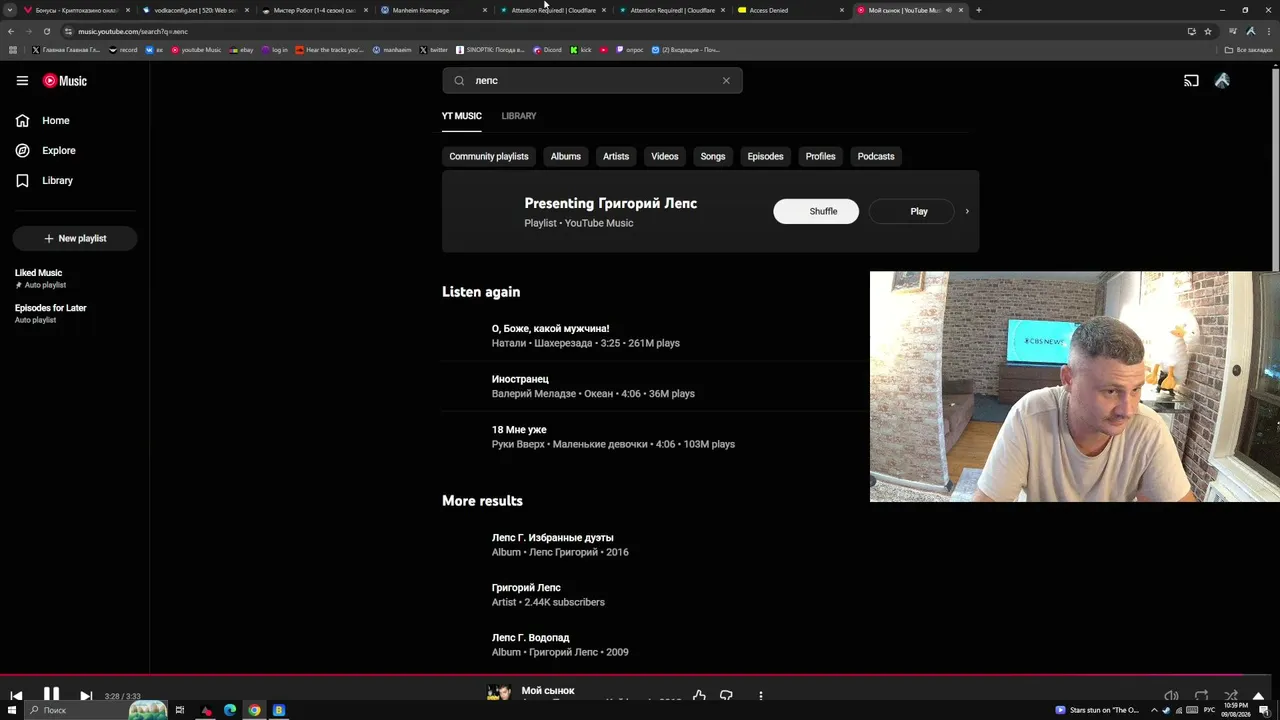Screen dimensions: 1280x720
Task: Pause the playing song
Action: pyautogui.click(x=51, y=694)
